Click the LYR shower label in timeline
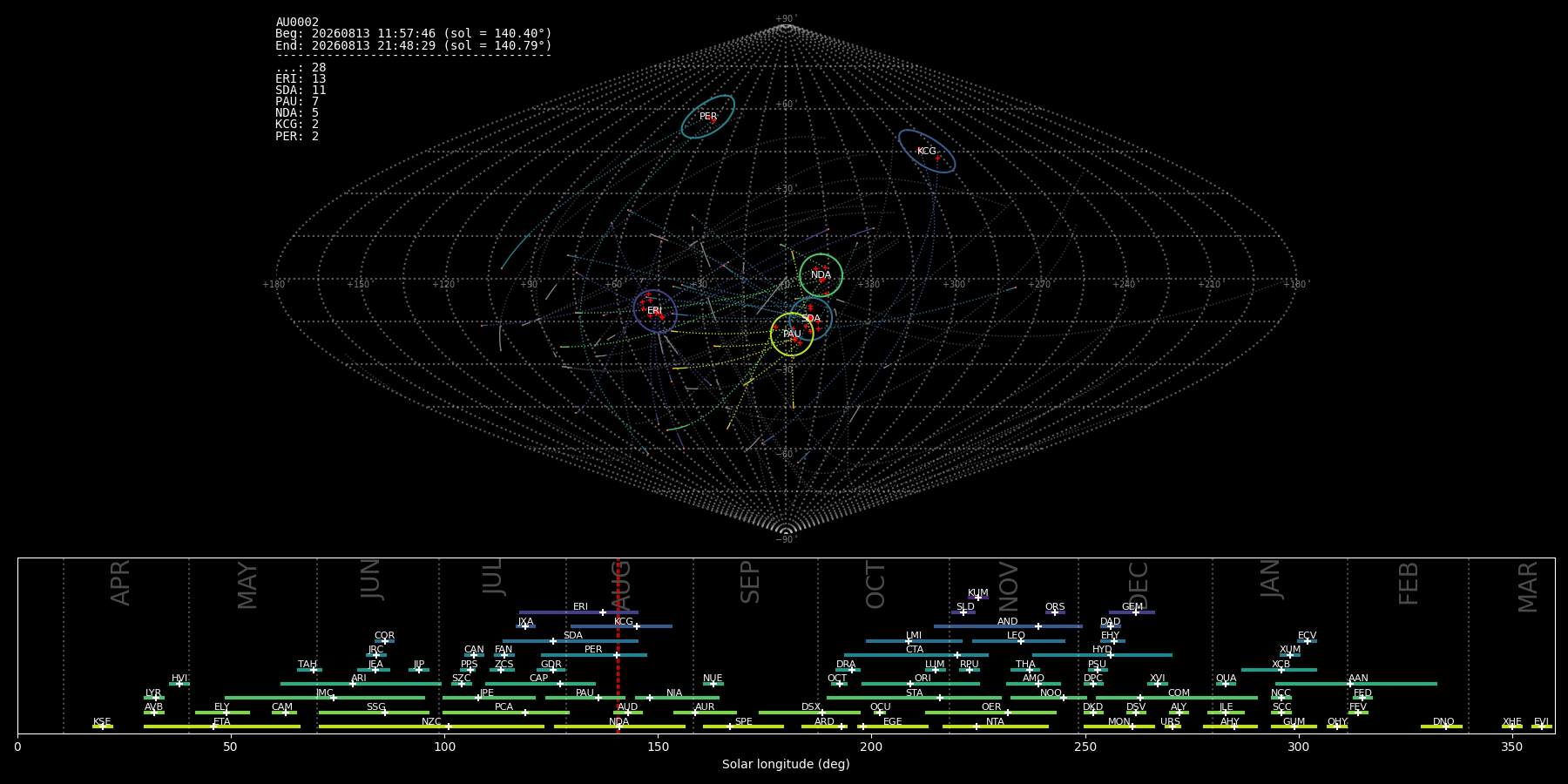The height and width of the screenshot is (784, 1568). click(x=153, y=693)
